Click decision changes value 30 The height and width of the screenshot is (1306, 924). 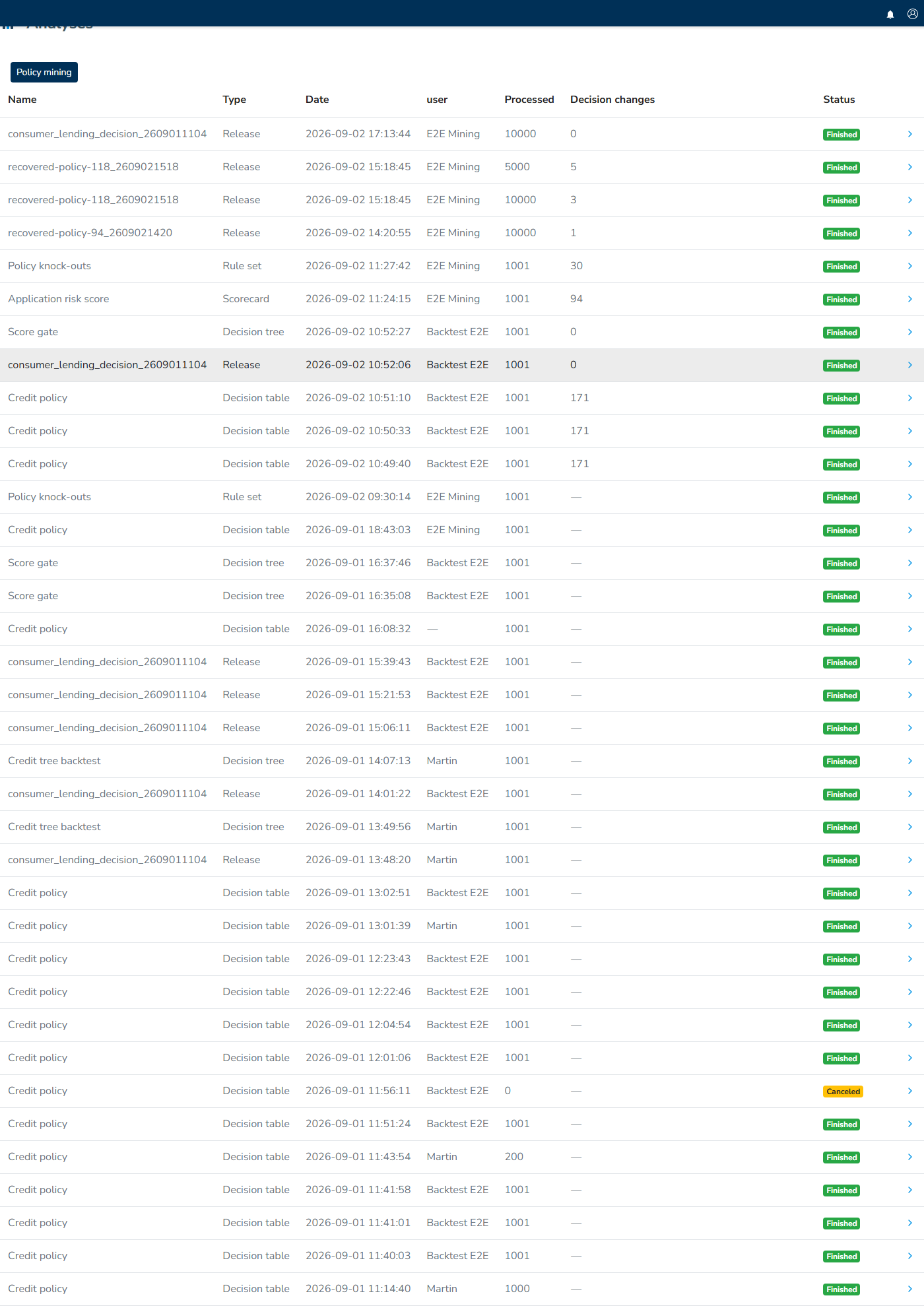click(x=577, y=266)
